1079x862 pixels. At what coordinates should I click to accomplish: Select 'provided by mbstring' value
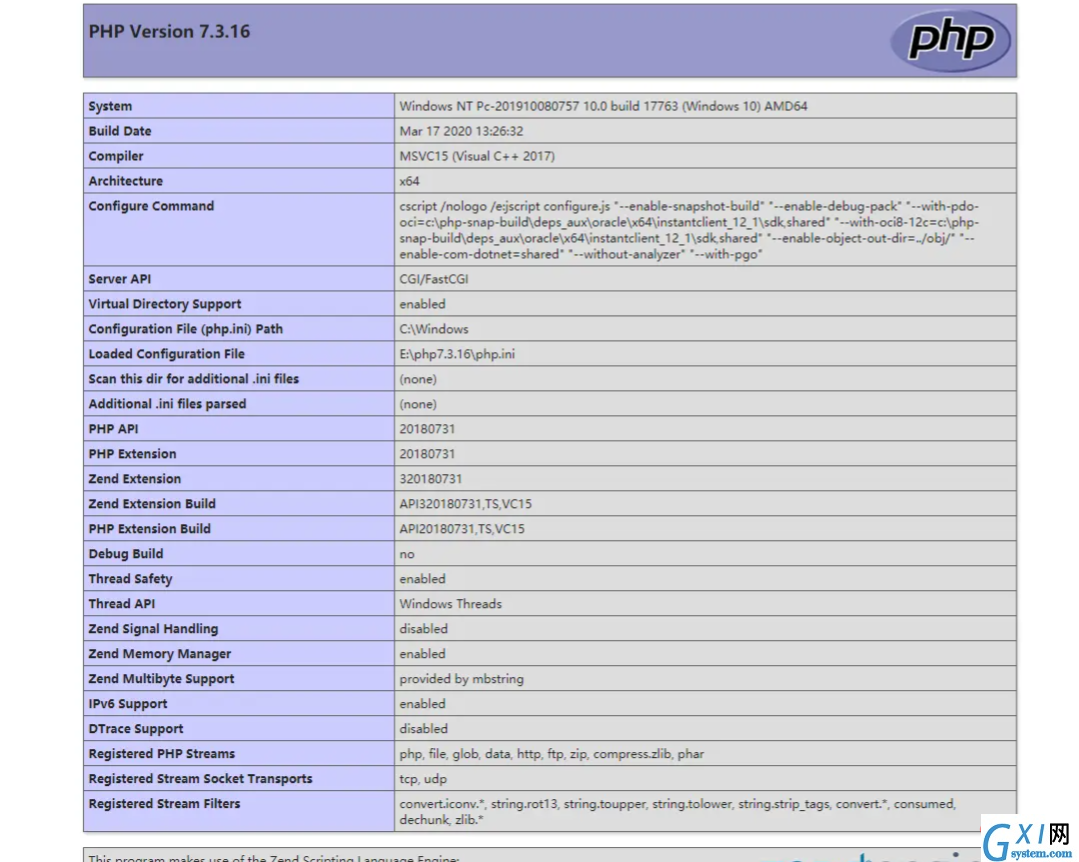461,678
